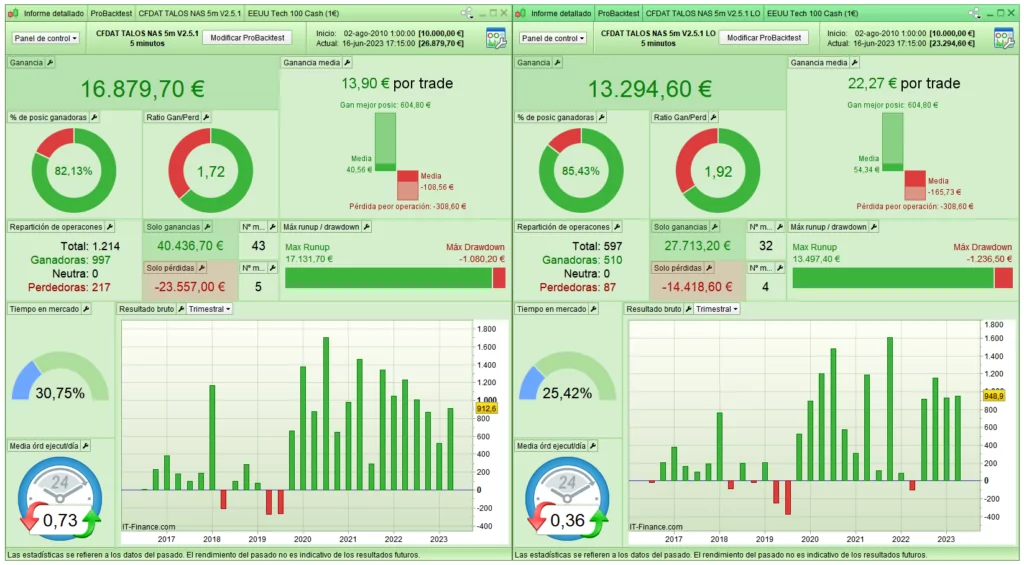The image size is (1024, 565).
Task: Click Solo pérdidas wrench icon in right window
Action: pos(709,268)
